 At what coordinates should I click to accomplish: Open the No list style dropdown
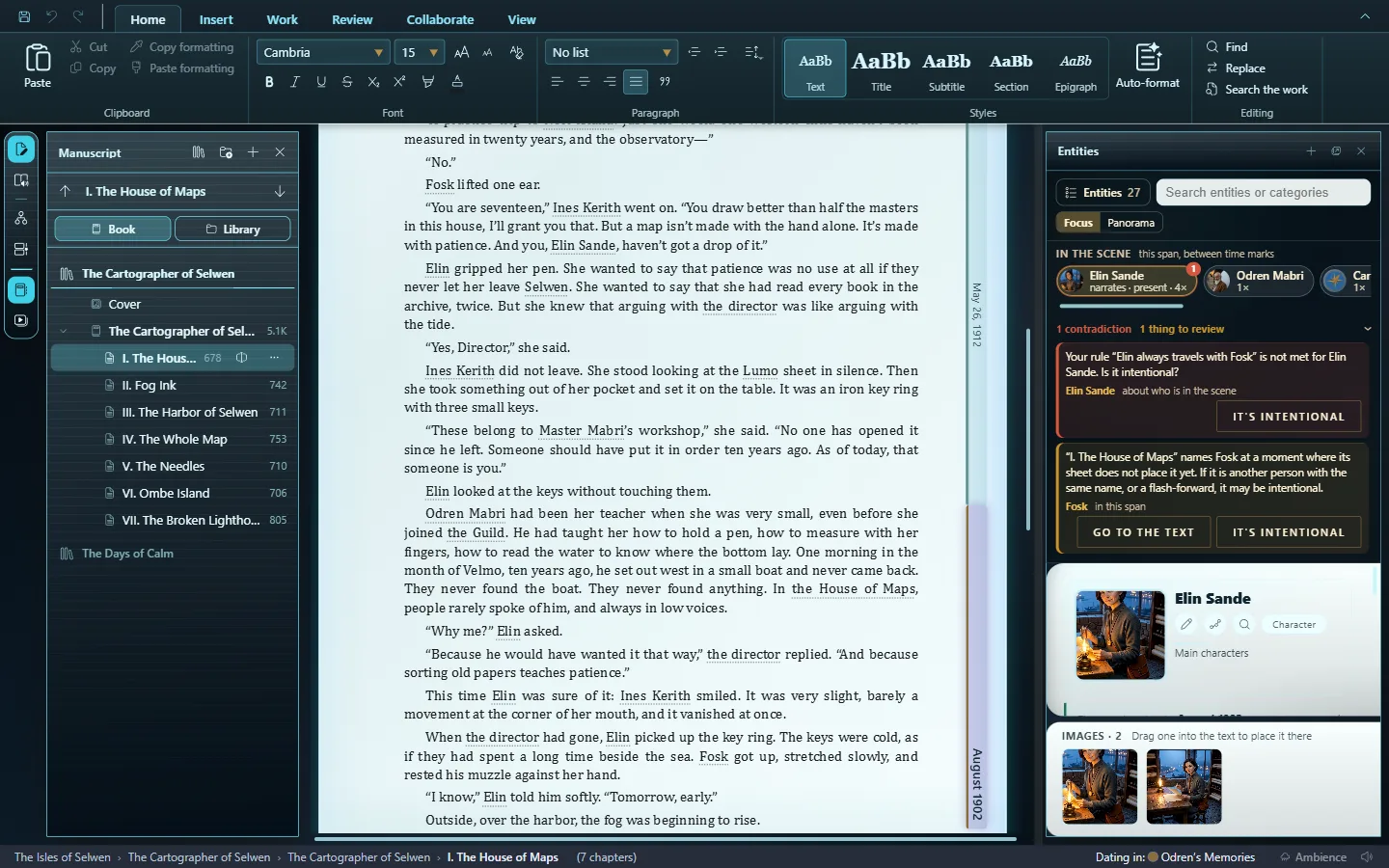click(611, 52)
